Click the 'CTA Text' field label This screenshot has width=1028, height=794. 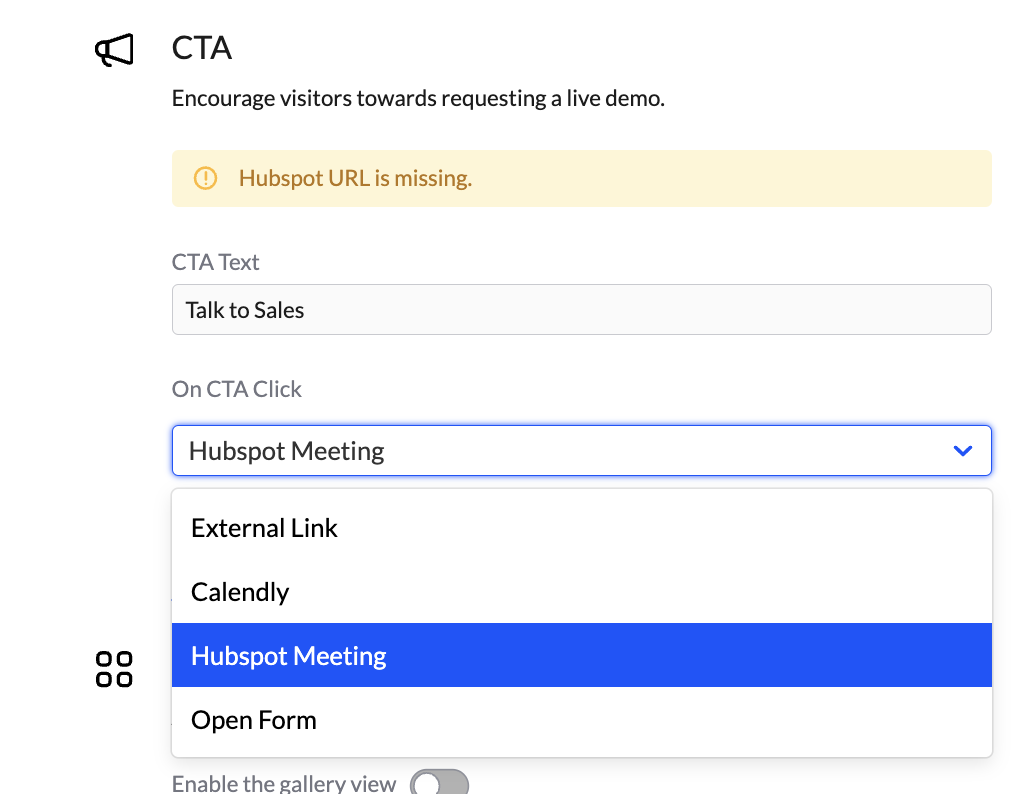point(215,262)
